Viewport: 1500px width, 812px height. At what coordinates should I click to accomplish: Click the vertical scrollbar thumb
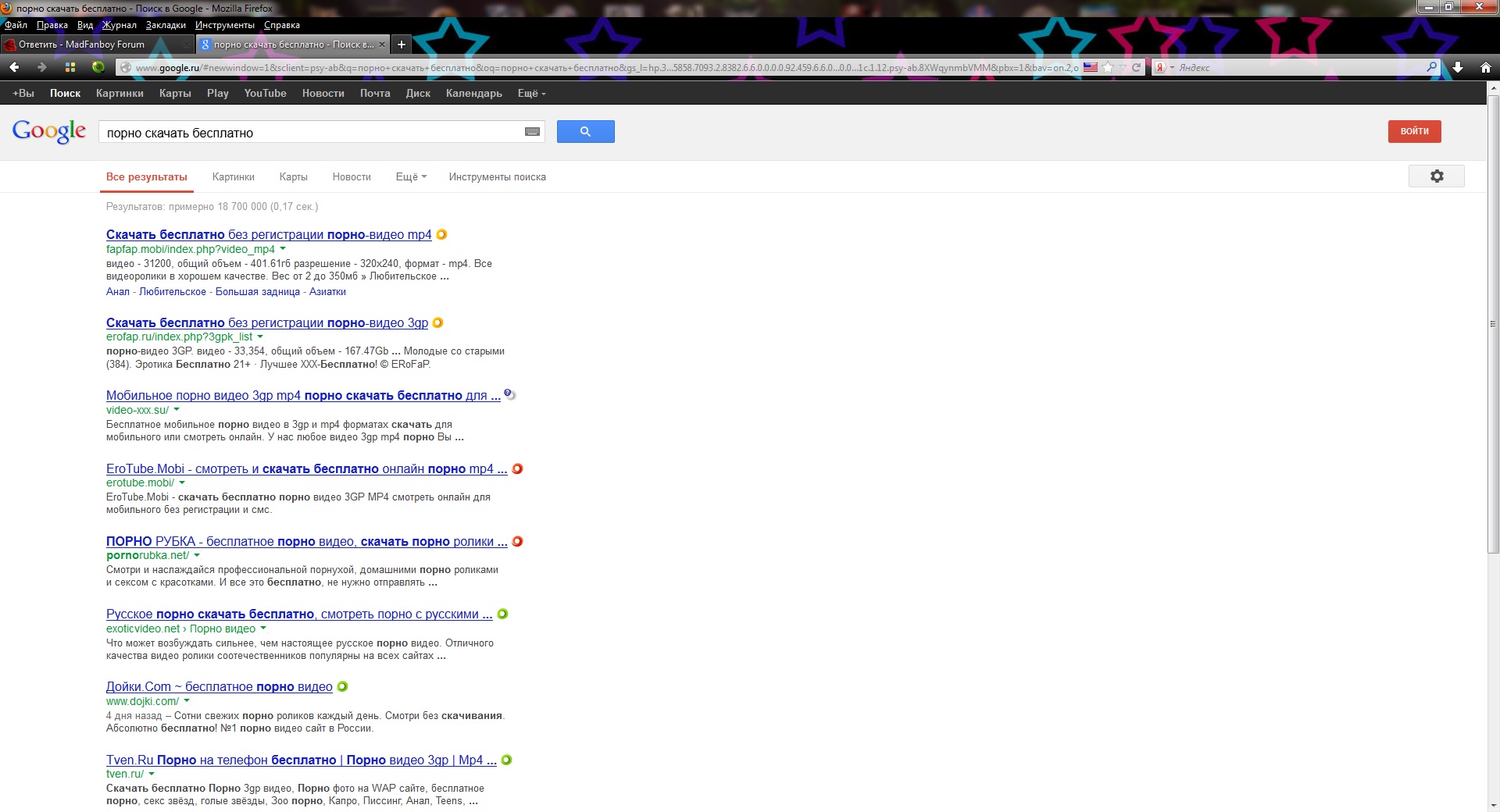1493,324
